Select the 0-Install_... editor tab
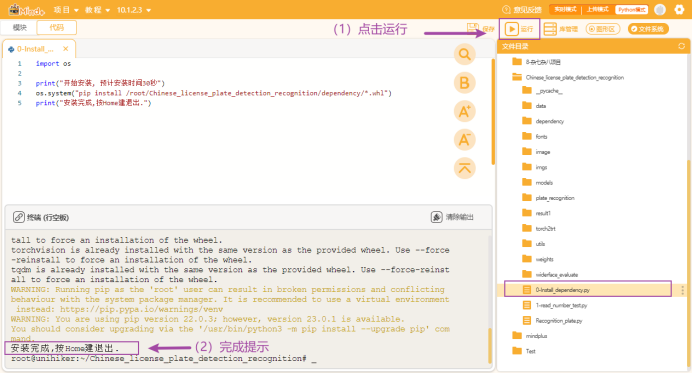 38,49
